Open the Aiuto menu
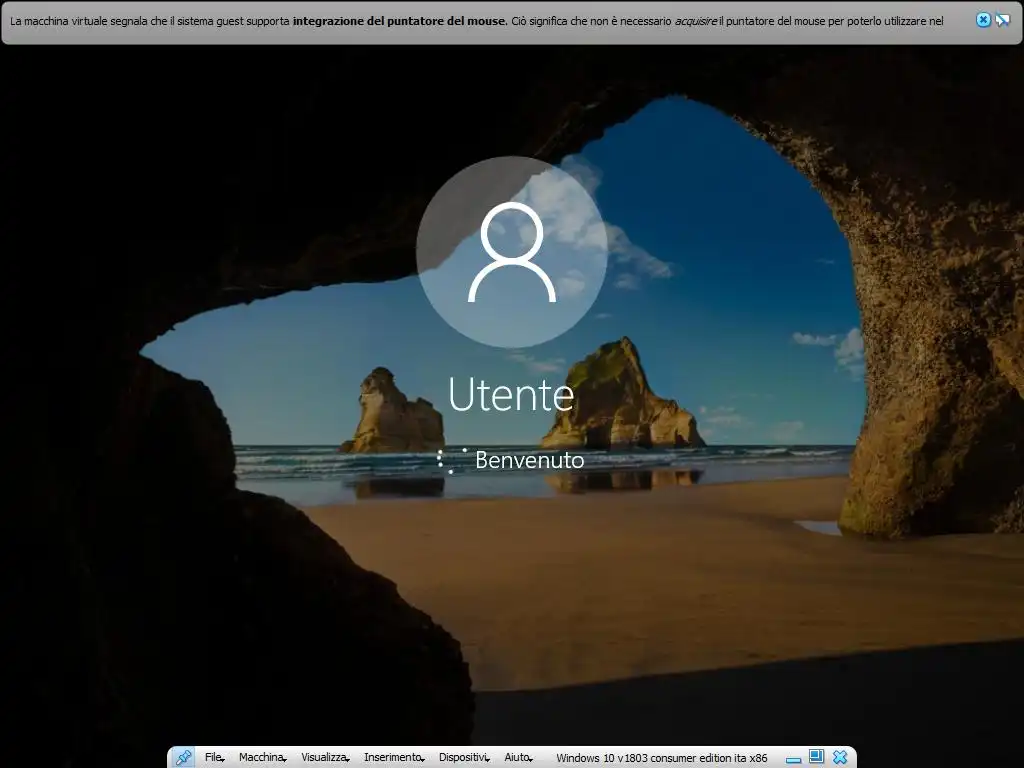1024x768 pixels. (518, 758)
